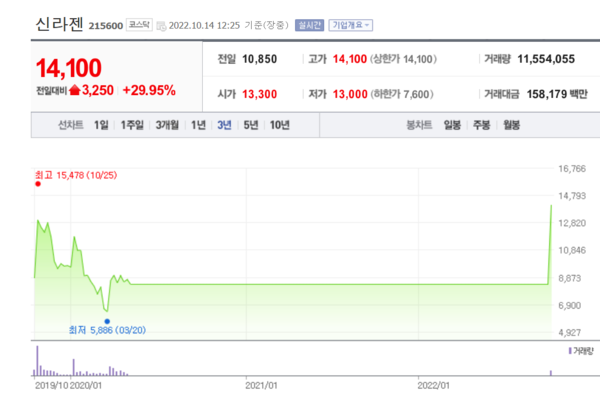Viewport: 600px width, 401px height.
Task: Click the lower limit text 하한가 7,600
Action: pyautogui.click(x=402, y=94)
